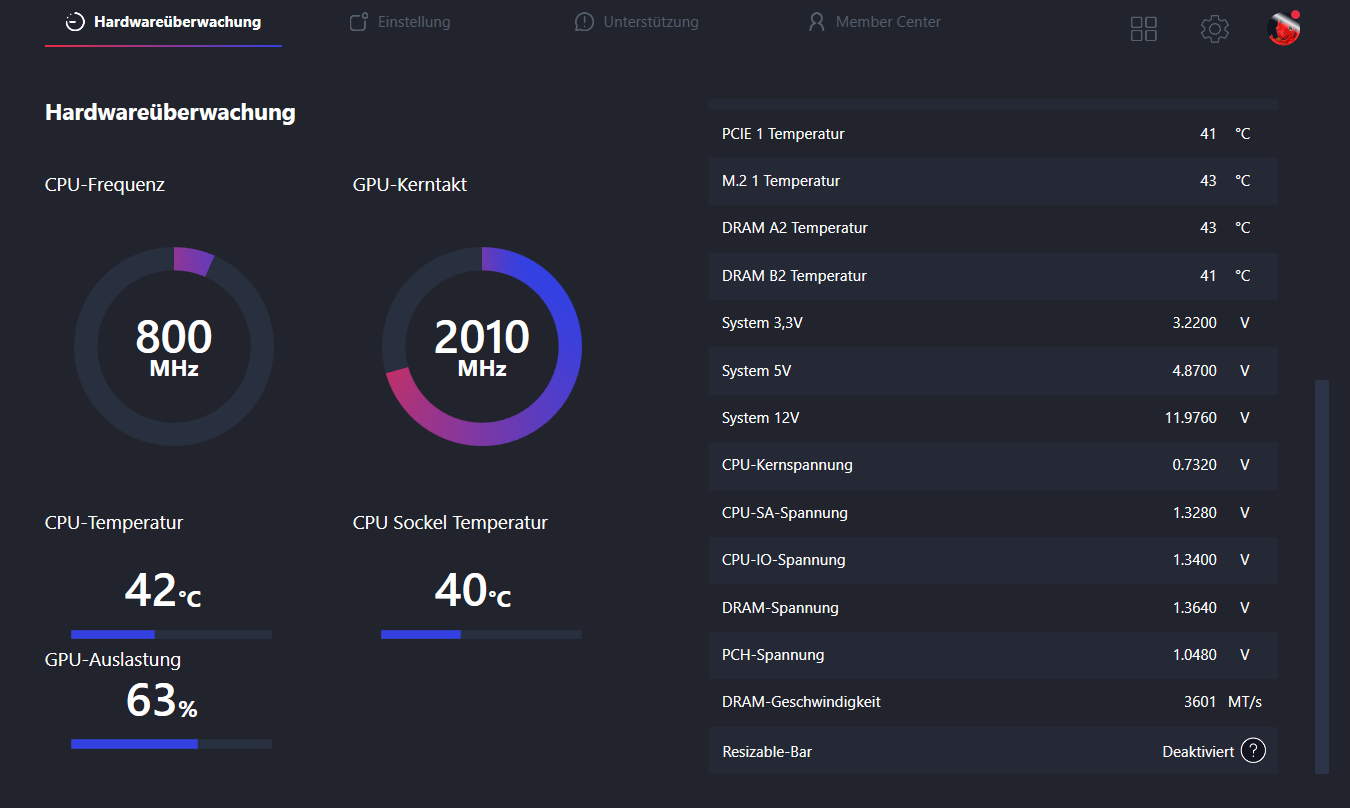Open the settings gear icon
The image size is (1350, 808).
click(x=1214, y=29)
